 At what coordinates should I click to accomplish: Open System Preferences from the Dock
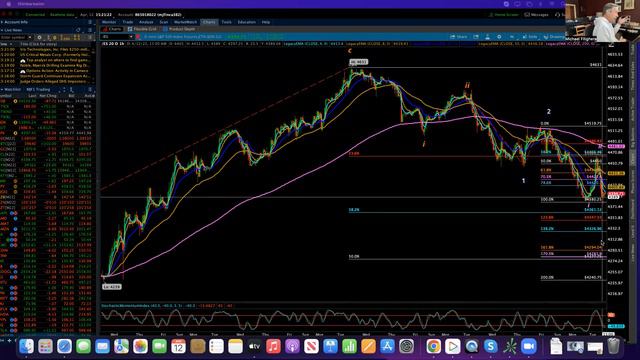406,347
